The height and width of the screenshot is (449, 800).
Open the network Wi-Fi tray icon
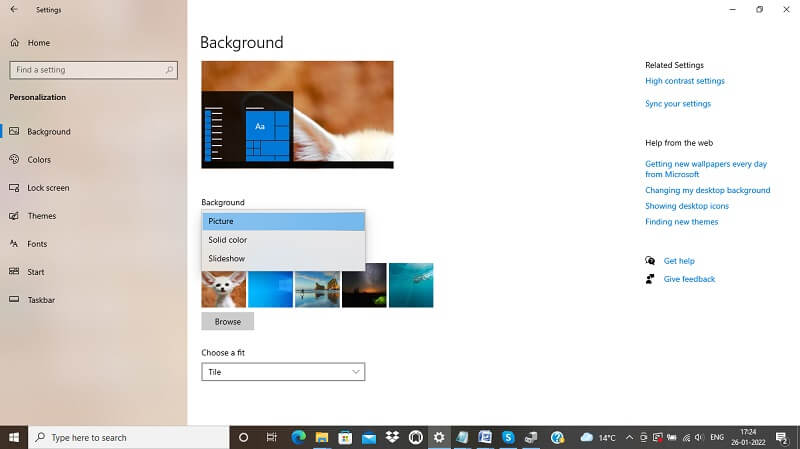click(687, 438)
